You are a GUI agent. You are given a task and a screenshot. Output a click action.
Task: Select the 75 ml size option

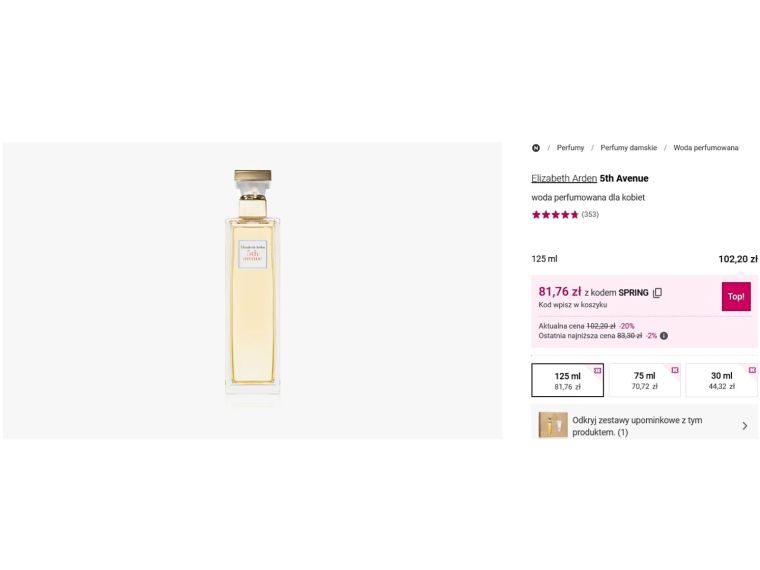click(644, 381)
